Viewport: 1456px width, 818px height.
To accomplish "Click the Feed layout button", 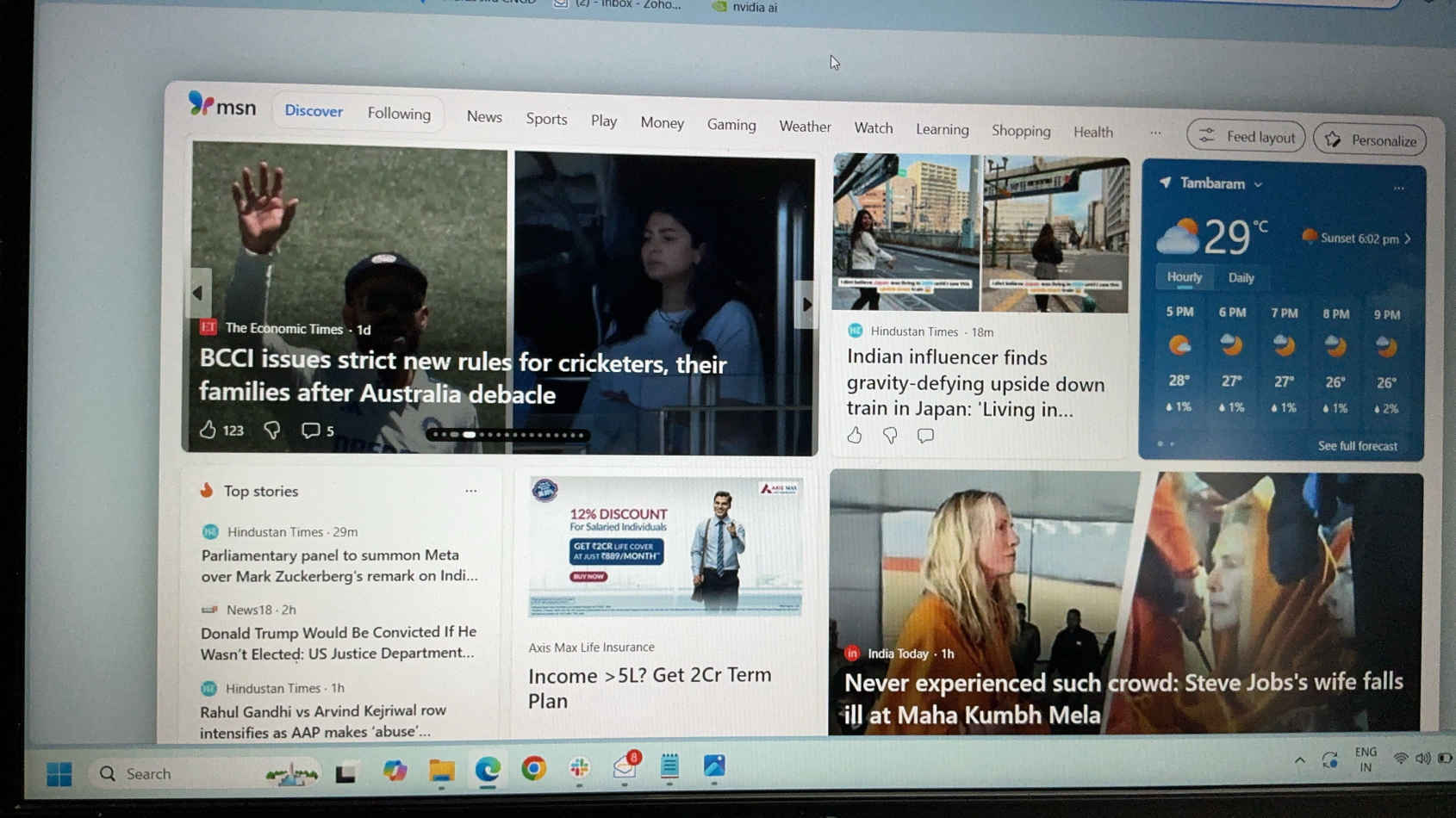I will coord(1247,137).
